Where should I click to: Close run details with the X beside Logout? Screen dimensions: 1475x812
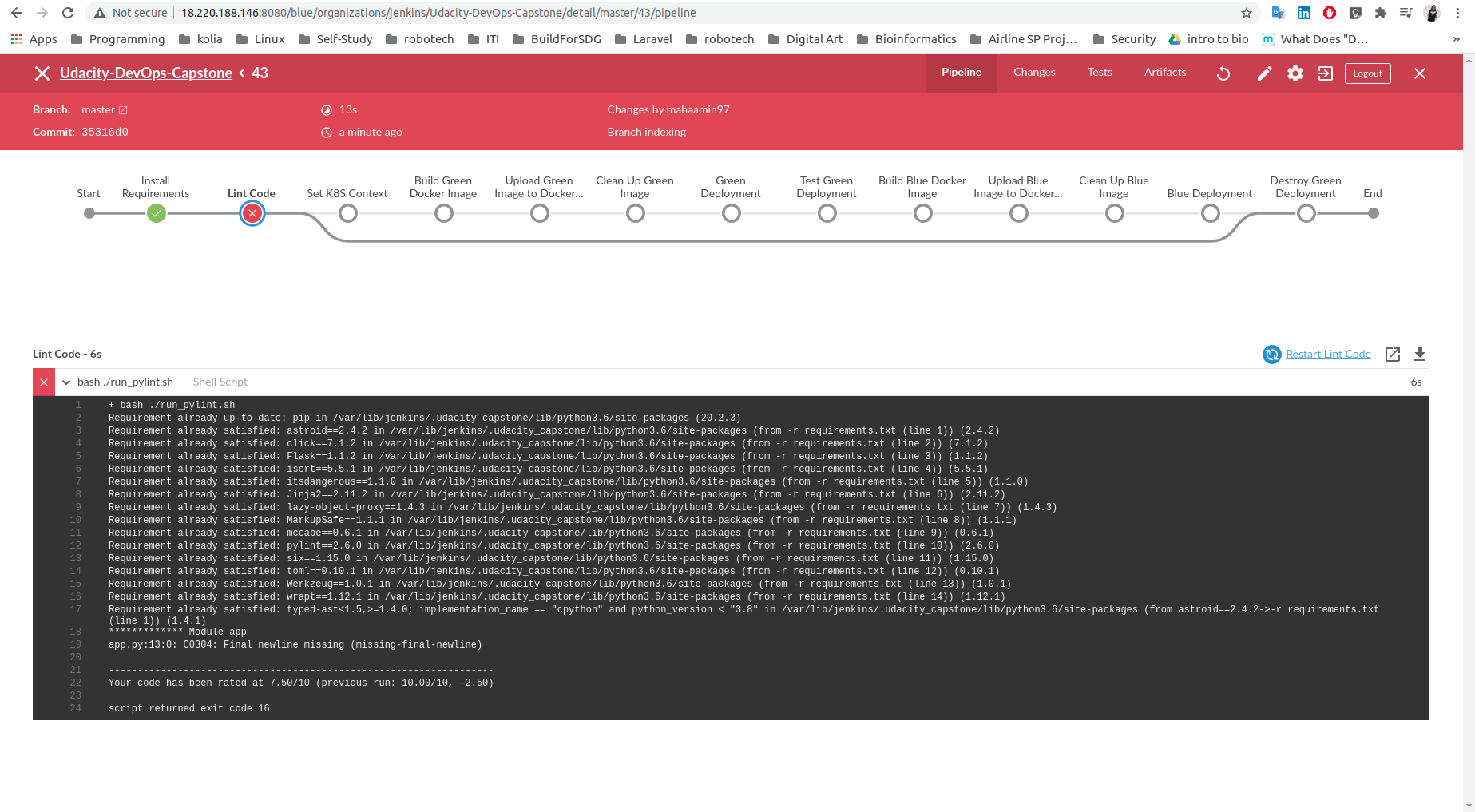(1420, 73)
